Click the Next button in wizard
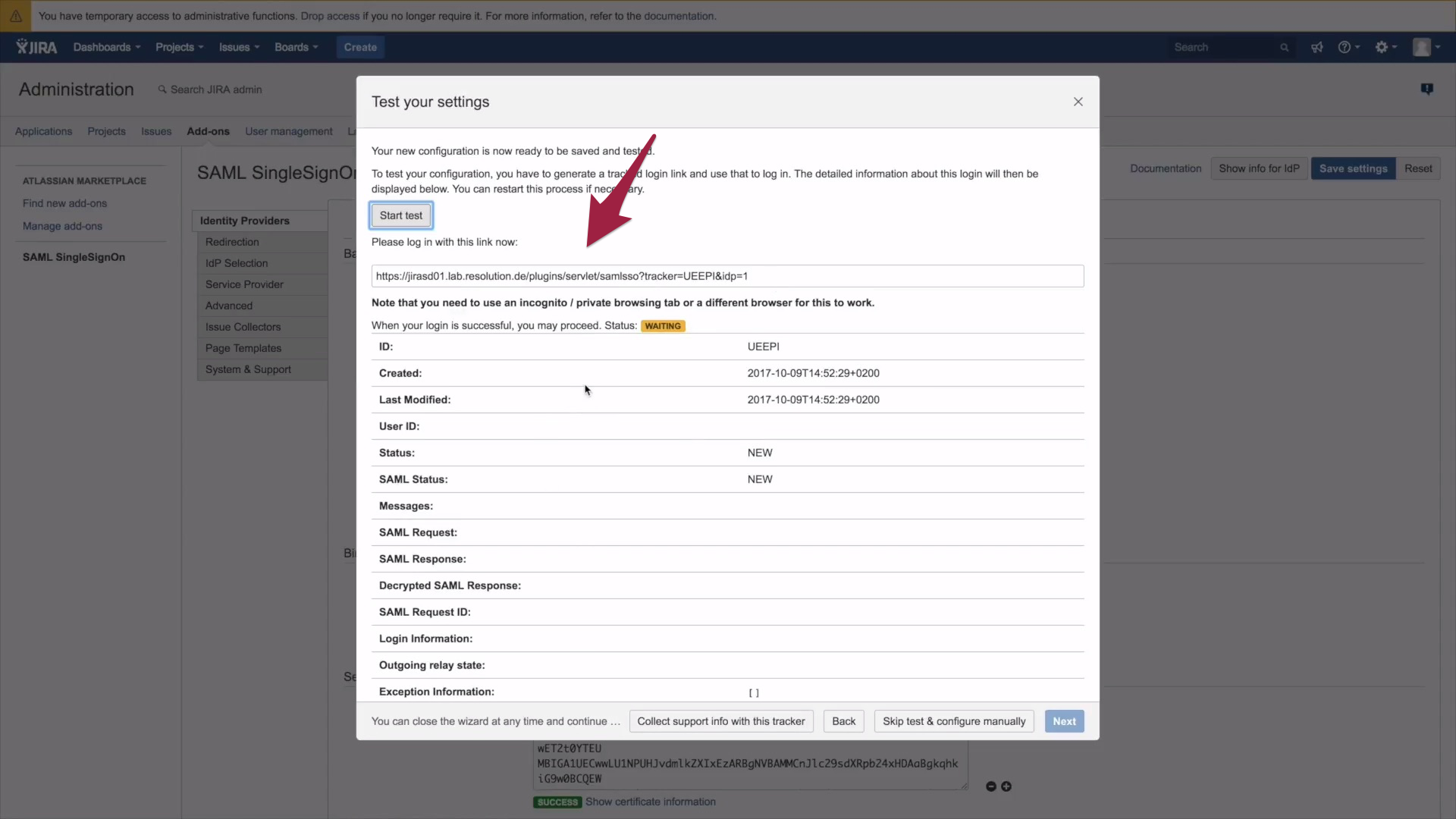Screen dimensions: 1456x819 pyautogui.click(x=1064, y=721)
